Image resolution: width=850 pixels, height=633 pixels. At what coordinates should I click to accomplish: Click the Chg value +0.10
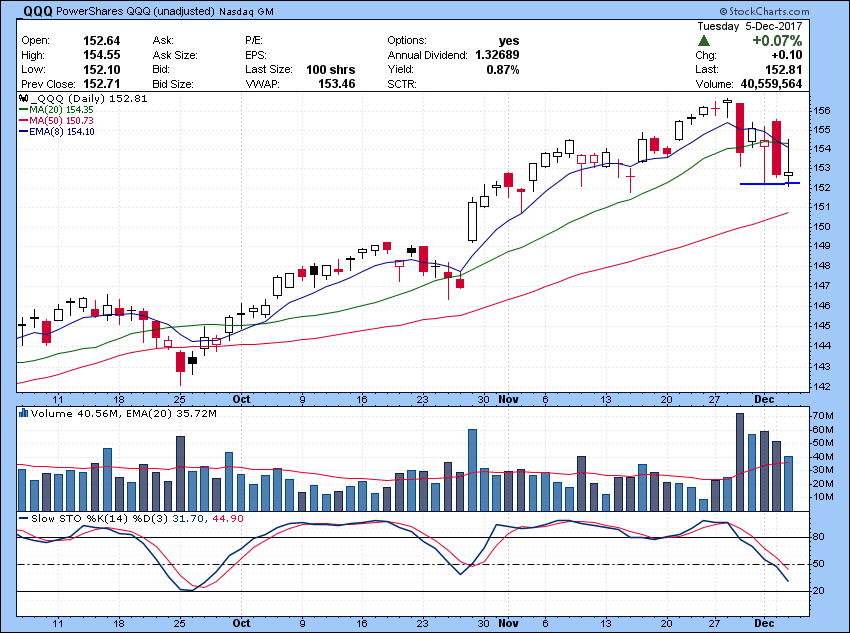(x=785, y=55)
